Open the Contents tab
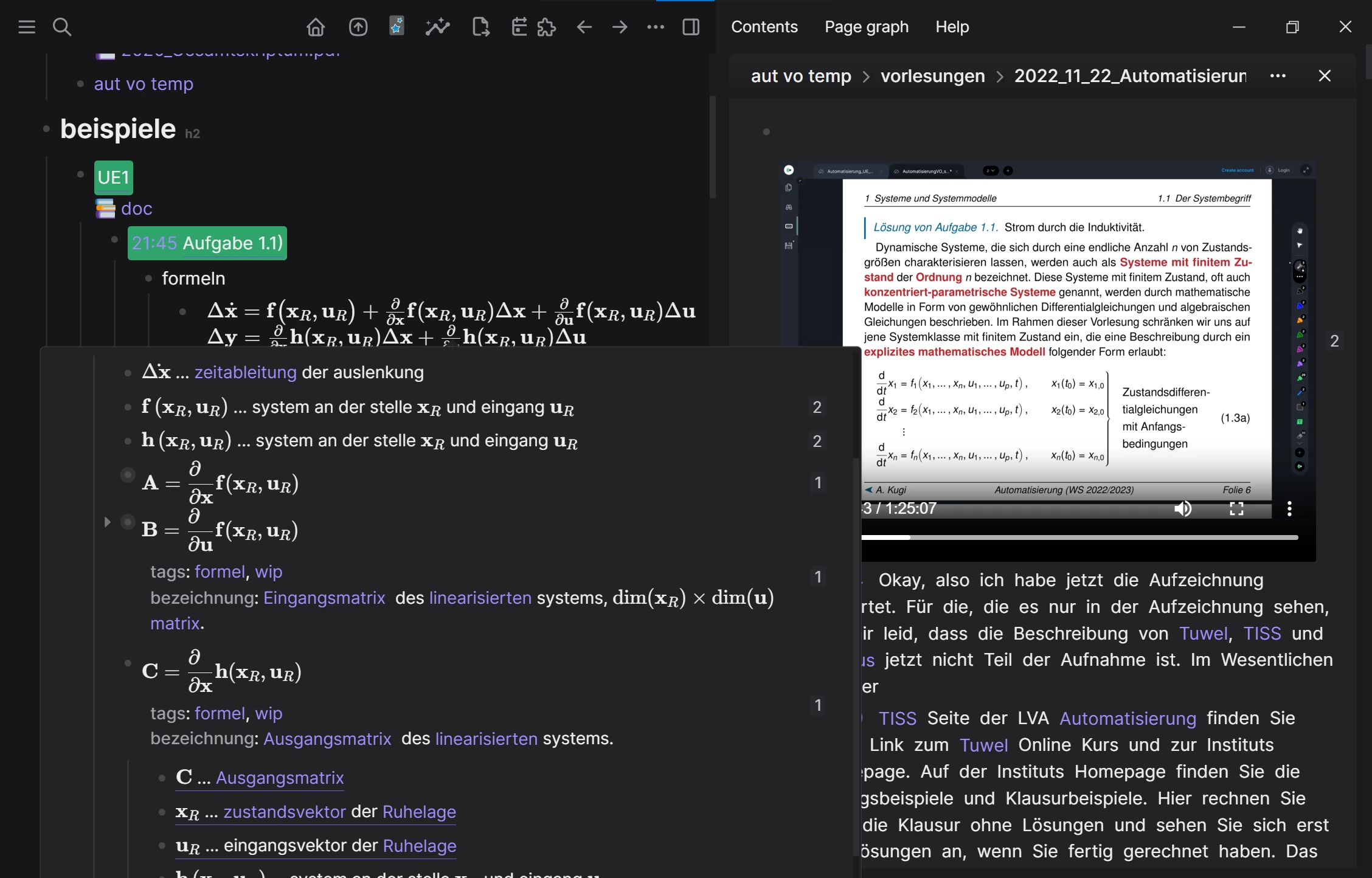The height and width of the screenshot is (878, 1372). 764,27
